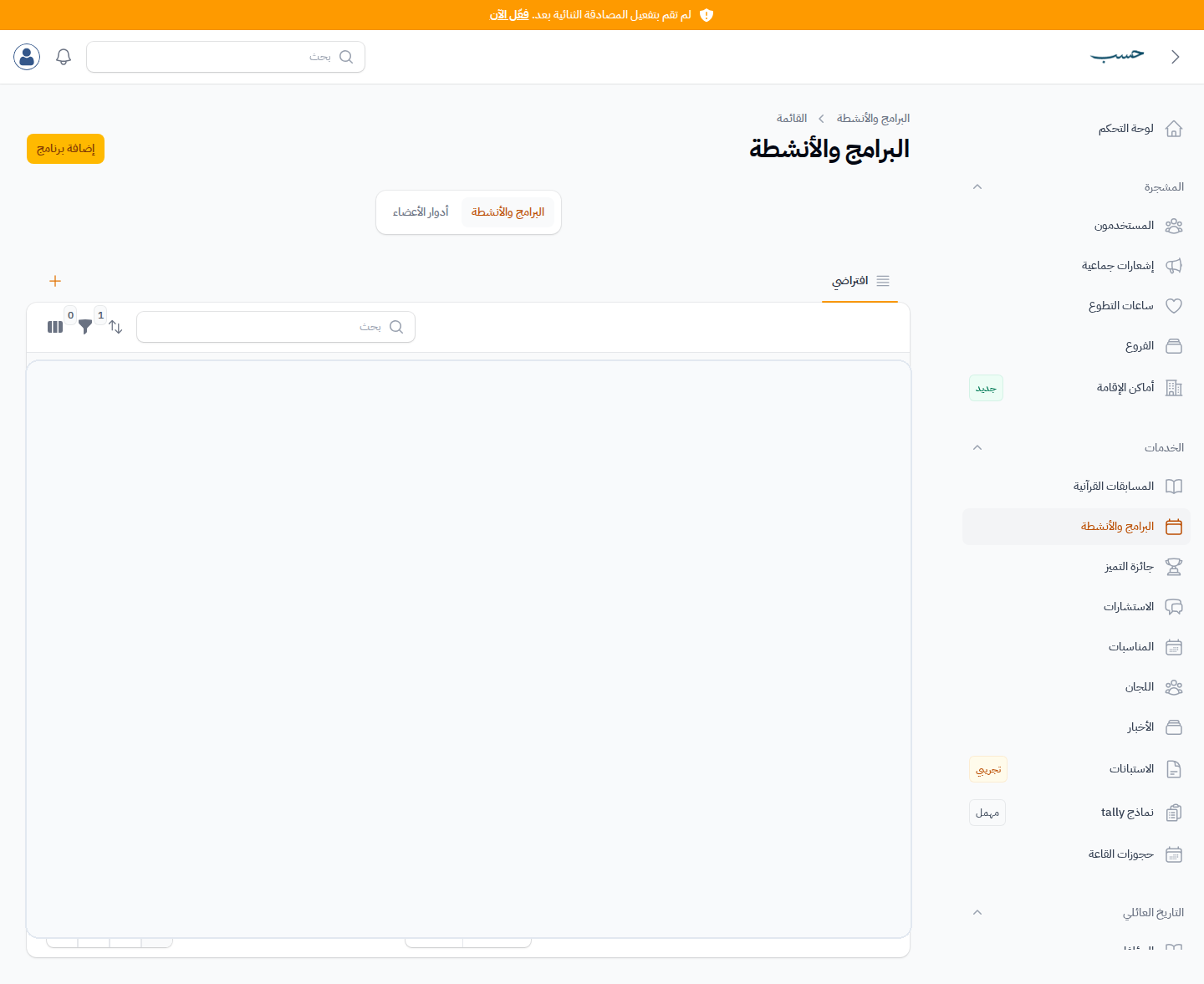Click the القائمة breadcrumb
1204x984 pixels.
point(792,119)
